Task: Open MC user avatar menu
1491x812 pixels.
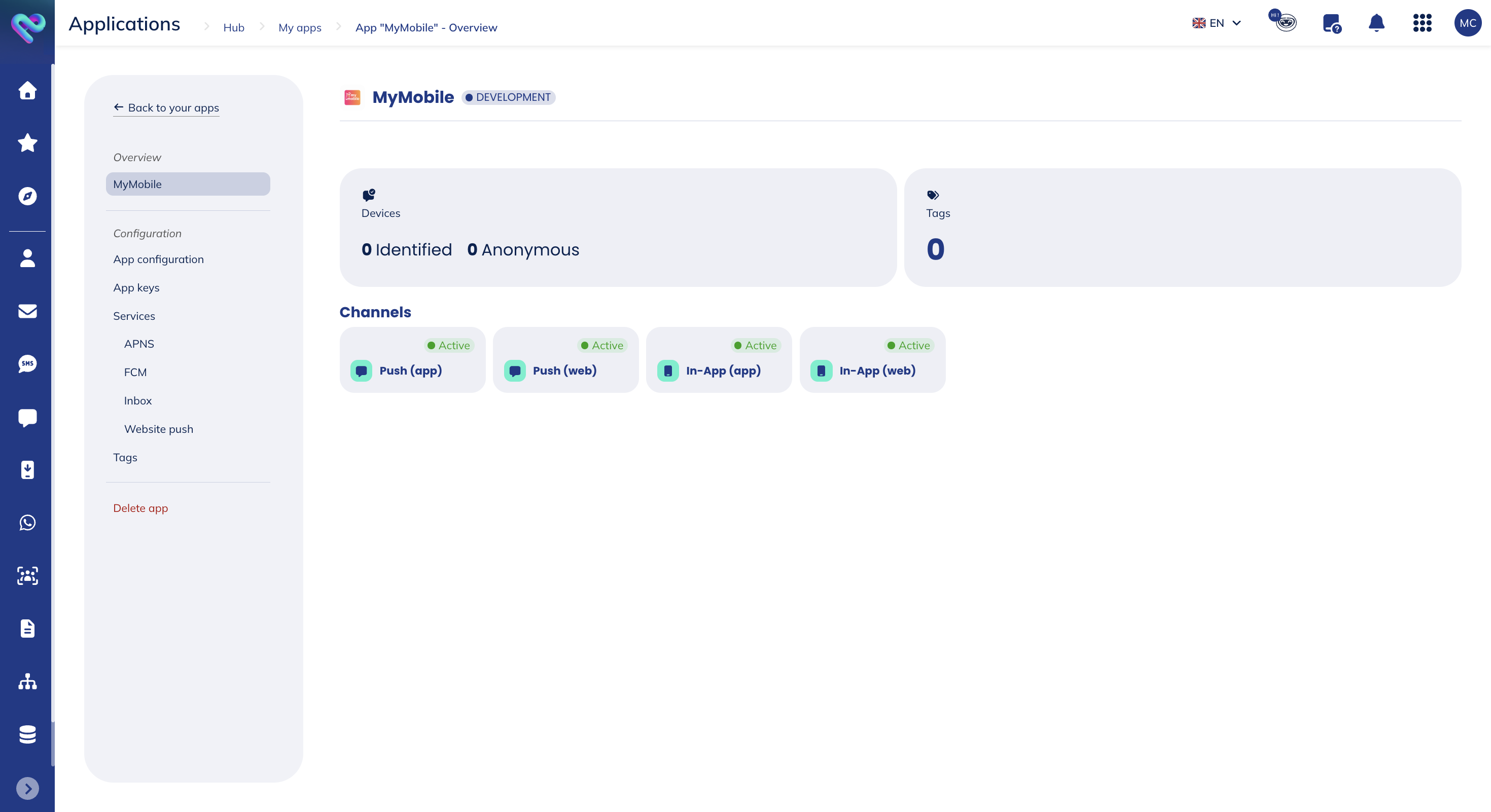Action: 1467,23
